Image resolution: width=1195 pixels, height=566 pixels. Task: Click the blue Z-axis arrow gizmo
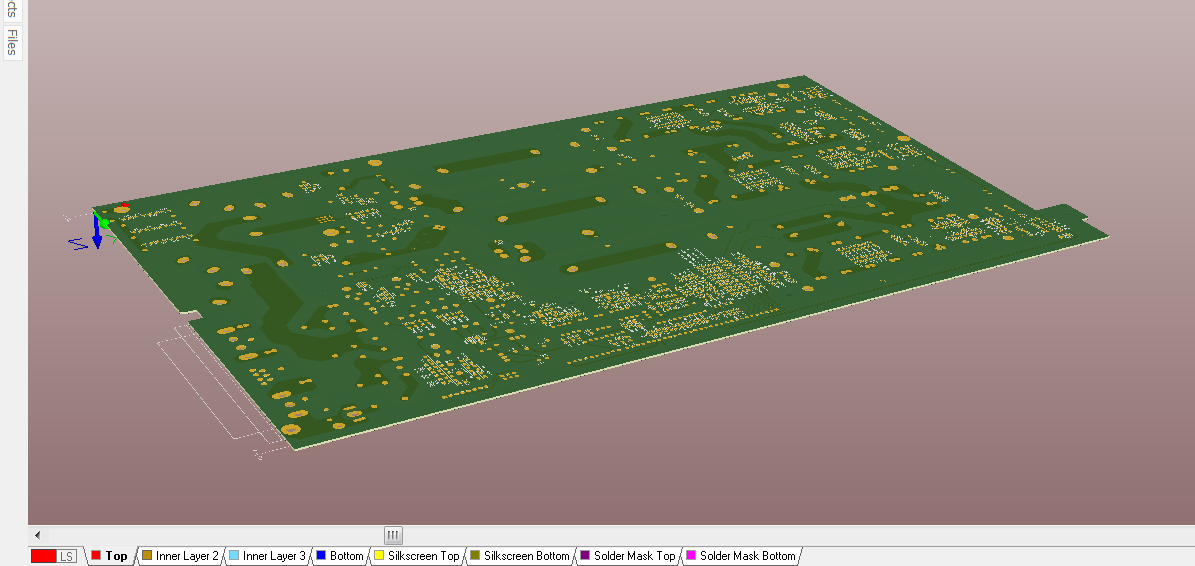click(x=97, y=237)
